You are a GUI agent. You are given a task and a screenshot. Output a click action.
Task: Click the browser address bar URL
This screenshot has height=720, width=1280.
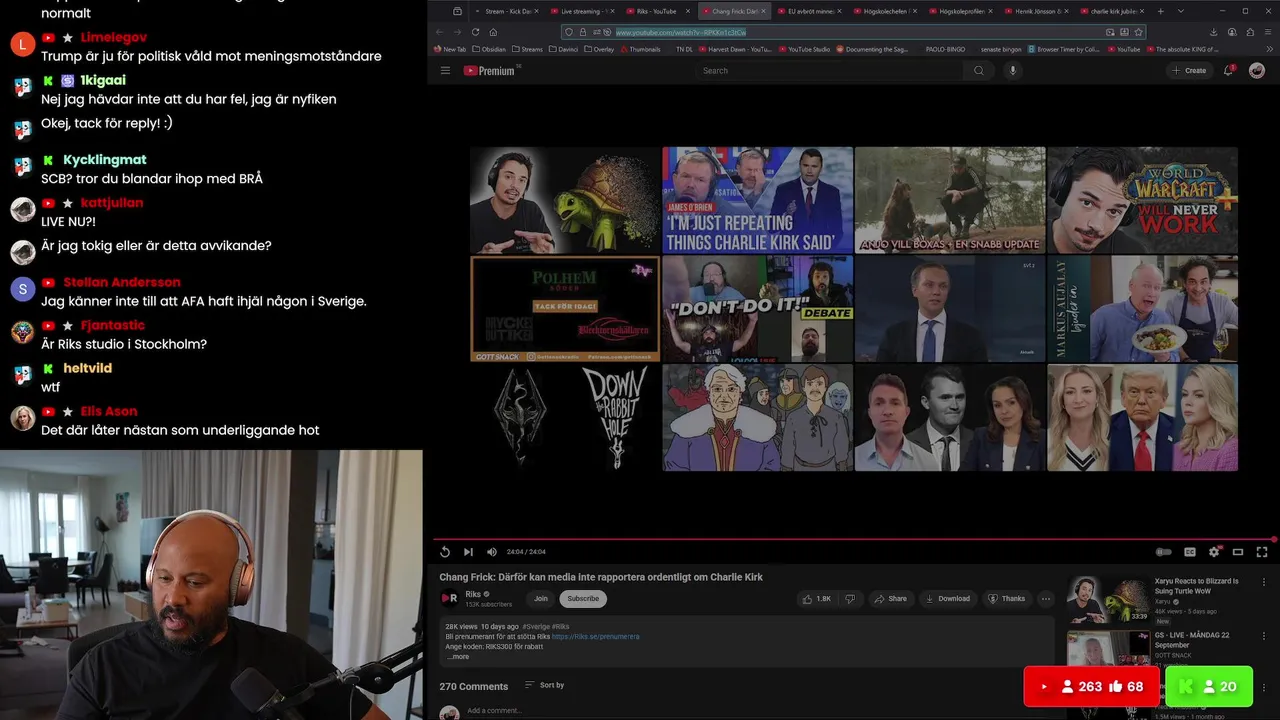click(680, 32)
